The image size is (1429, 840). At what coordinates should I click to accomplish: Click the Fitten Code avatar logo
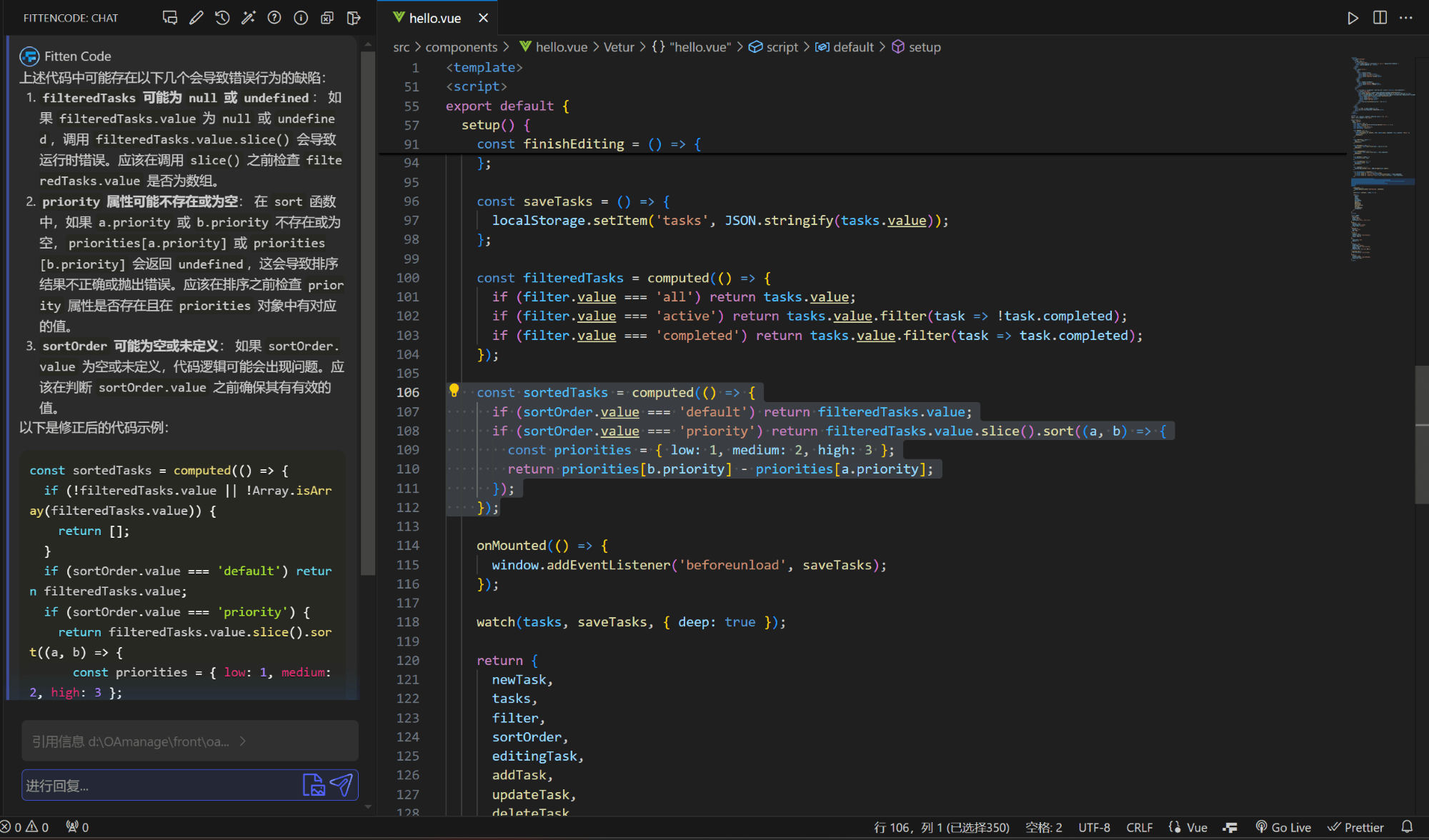29,56
